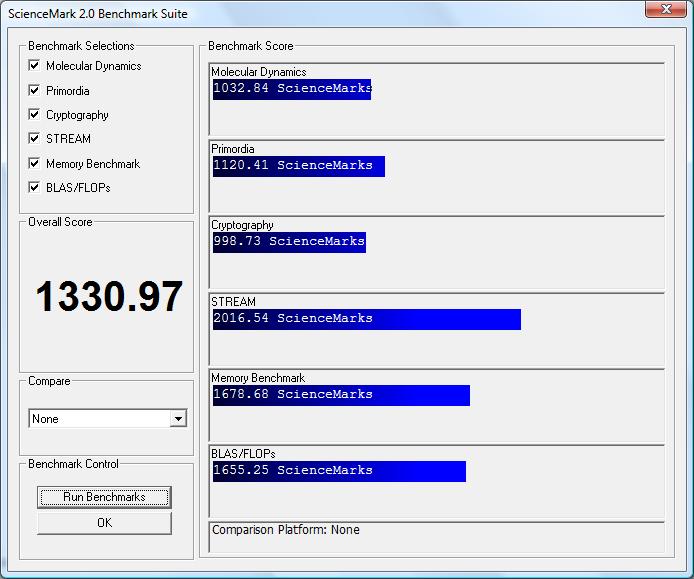Click the 1655.25 ScienceMarks BLAS/FLOPs bar

point(339,471)
